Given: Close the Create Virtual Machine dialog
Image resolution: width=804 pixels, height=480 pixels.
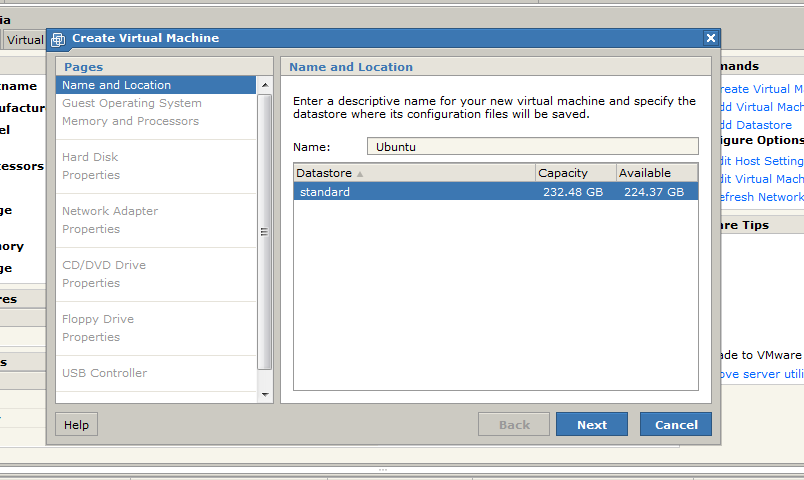Looking at the screenshot, I should (x=711, y=38).
